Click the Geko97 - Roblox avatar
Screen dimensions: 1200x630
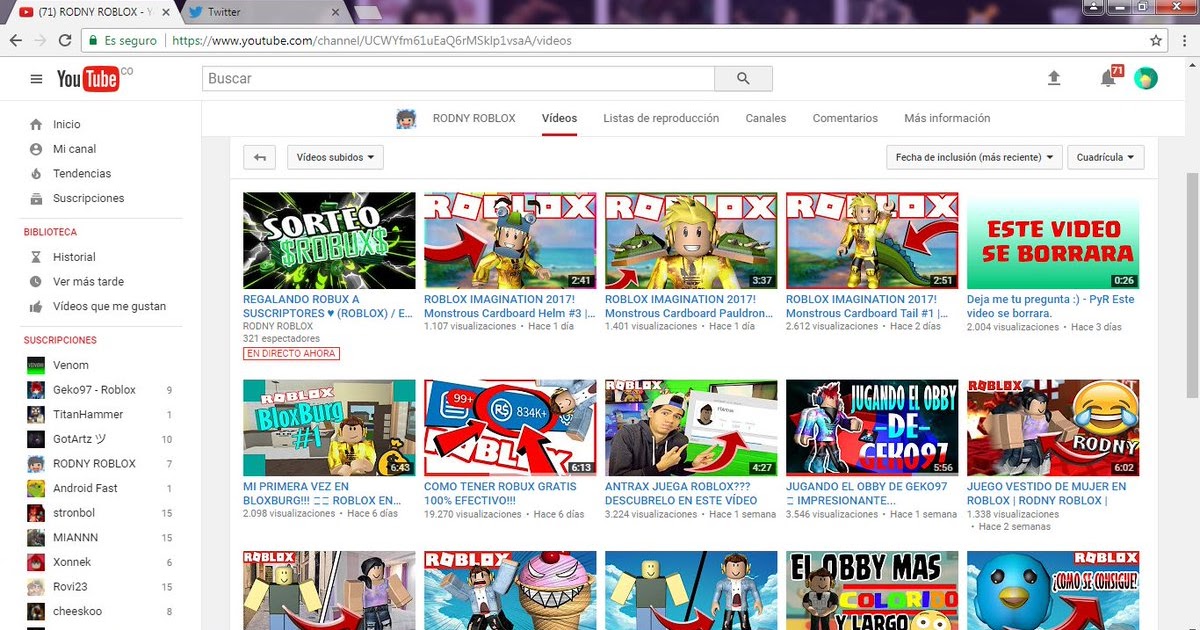(x=35, y=390)
